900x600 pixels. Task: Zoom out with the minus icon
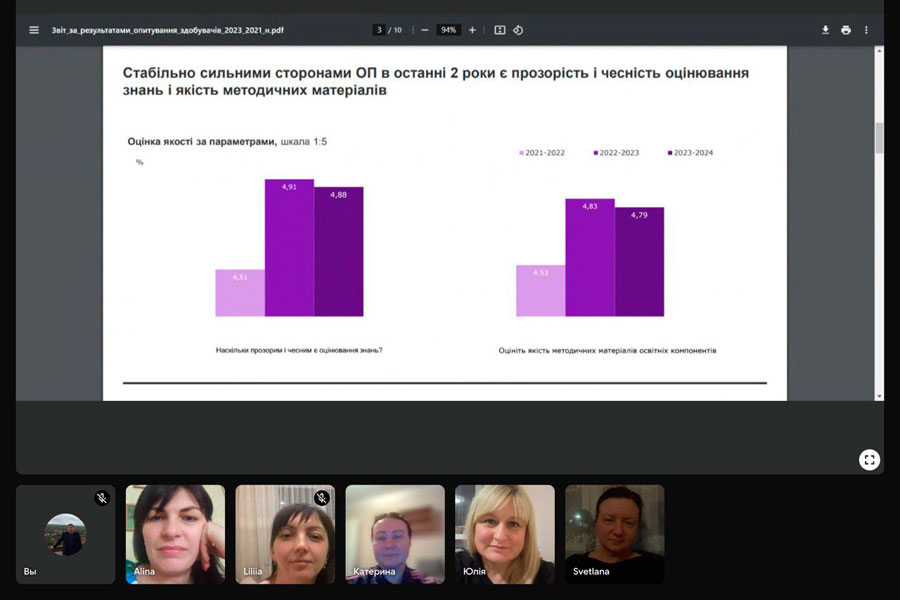(425, 30)
